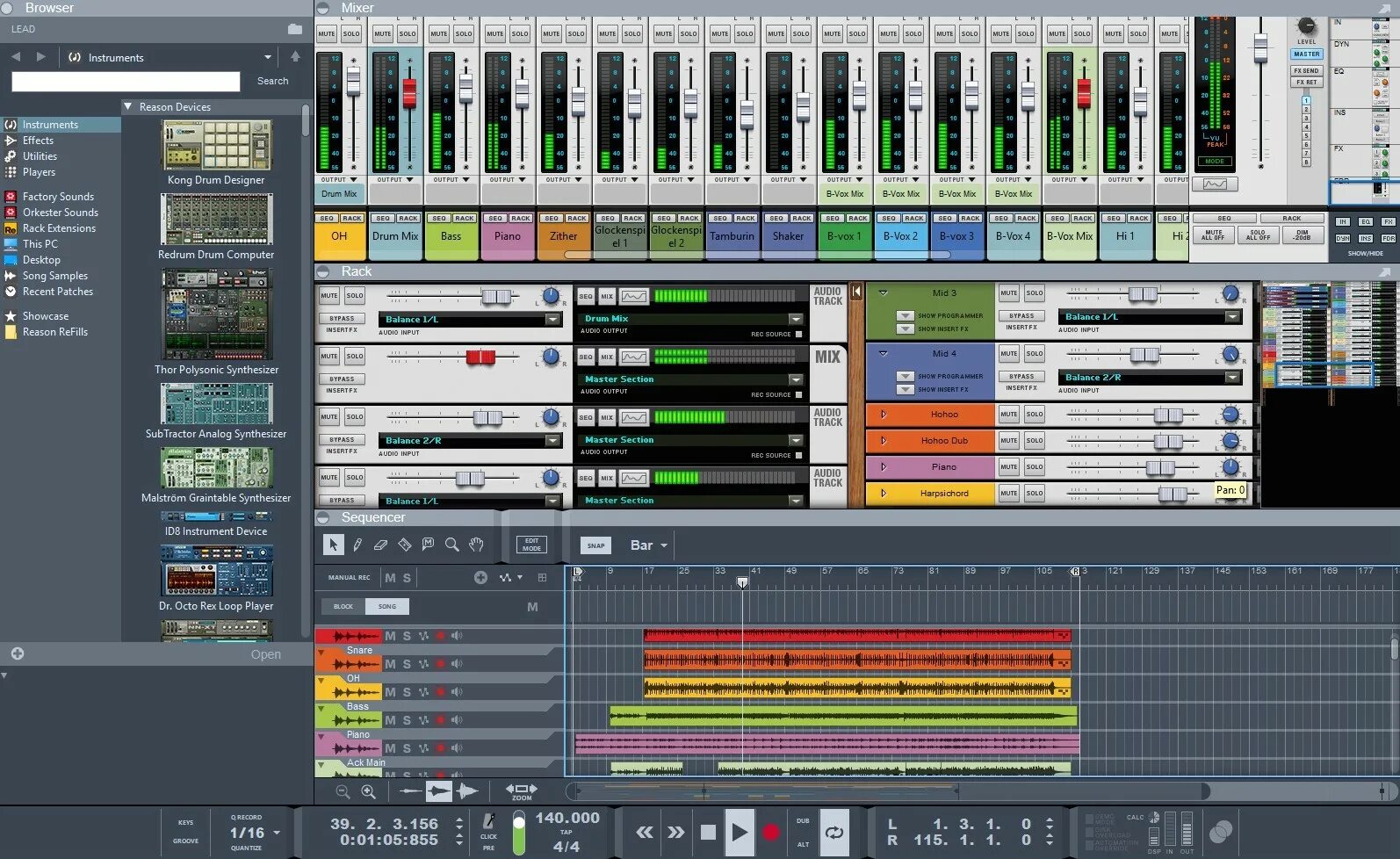1400x859 pixels.
Task: Switch to SONG view in sequencer
Action: point(387,606)
